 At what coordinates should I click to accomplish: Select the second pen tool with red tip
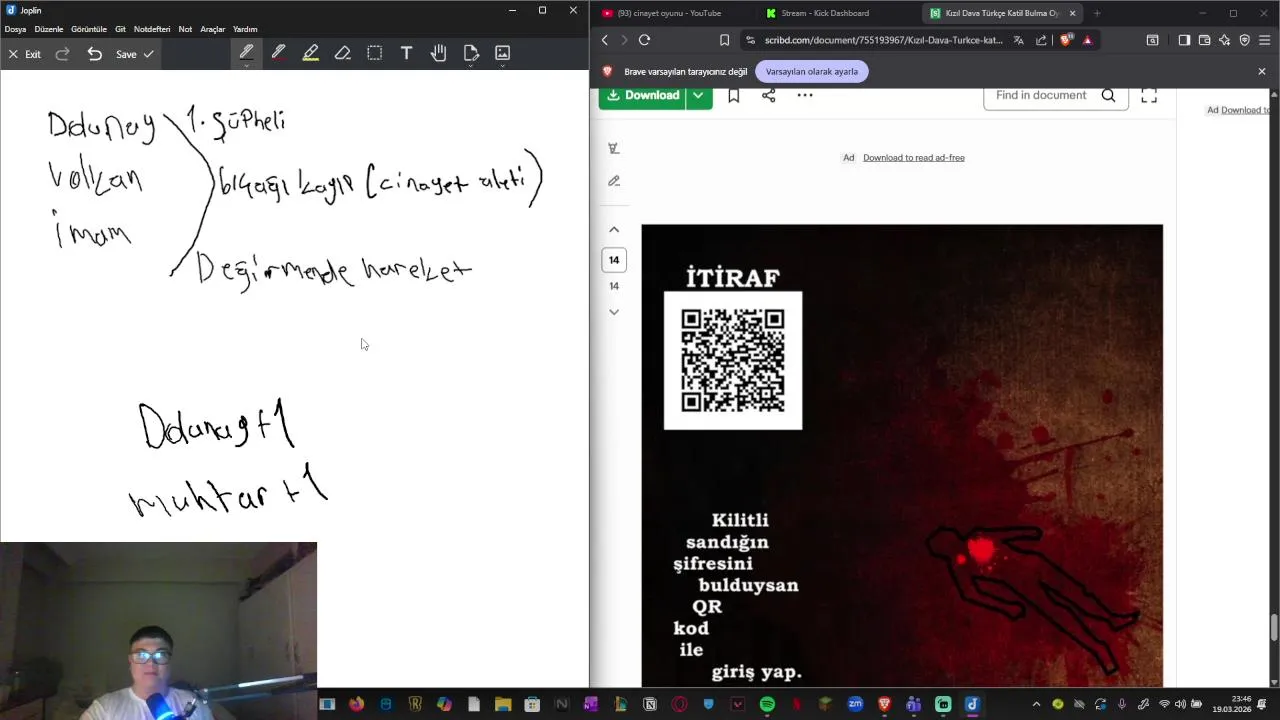pos(278,53)
